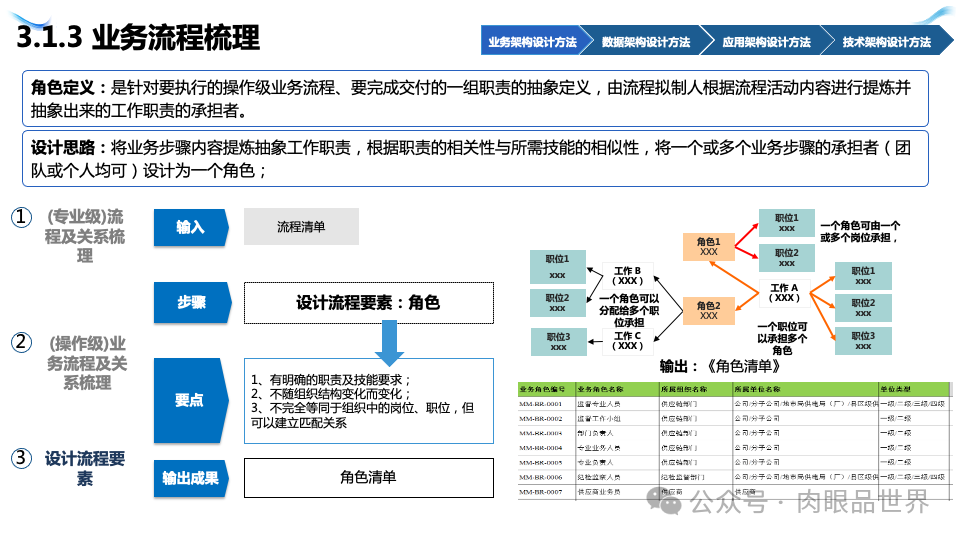Click the blue downward arrow under 设计流程要素：角色
Viewport: 960px width, 540px height.
[389, 343]
